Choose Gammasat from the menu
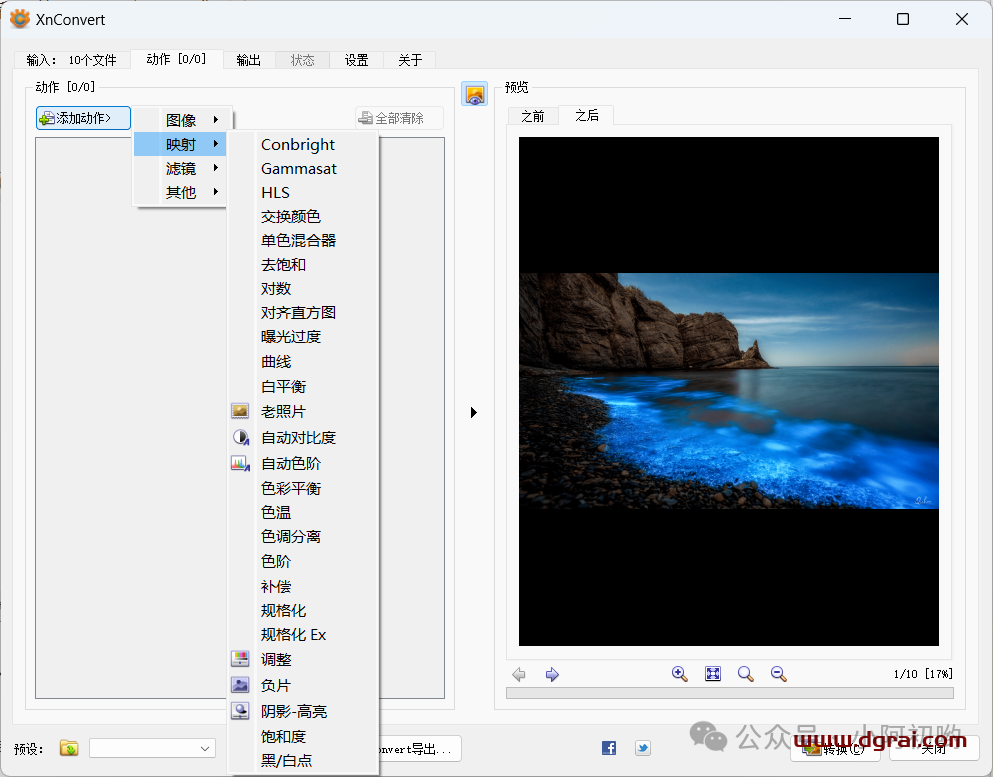Viewport: 993px width, 777px height. pyautogui.click(x=303, y=168)
